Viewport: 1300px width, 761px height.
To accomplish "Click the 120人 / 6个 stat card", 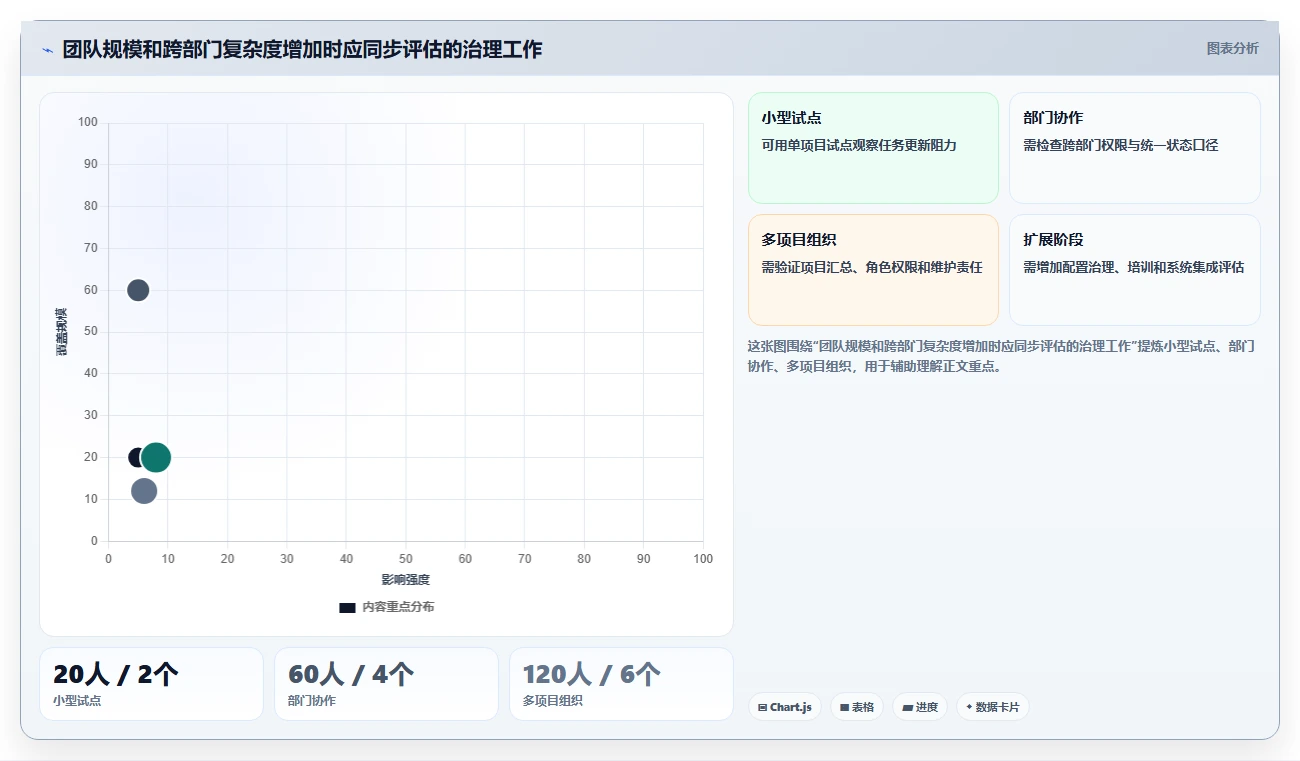I will tap(621, 684).
